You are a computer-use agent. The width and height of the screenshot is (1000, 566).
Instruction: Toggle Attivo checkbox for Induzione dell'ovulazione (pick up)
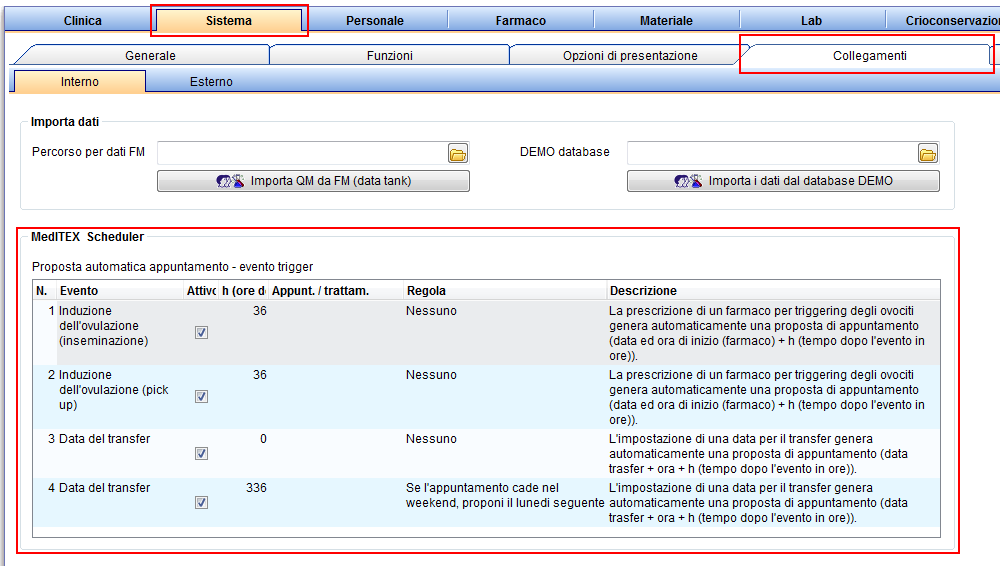pos(202,396)
